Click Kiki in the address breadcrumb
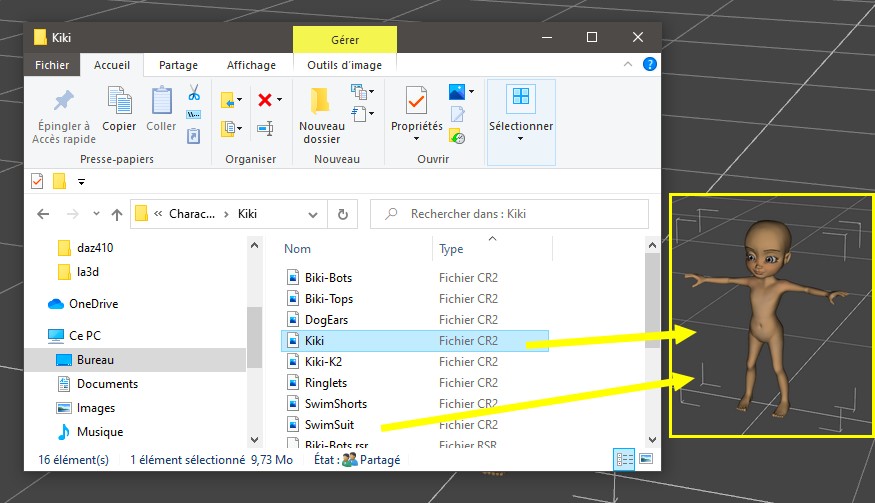Image resolution: width=875 pixels, height=503 pixels. point(247,214)
